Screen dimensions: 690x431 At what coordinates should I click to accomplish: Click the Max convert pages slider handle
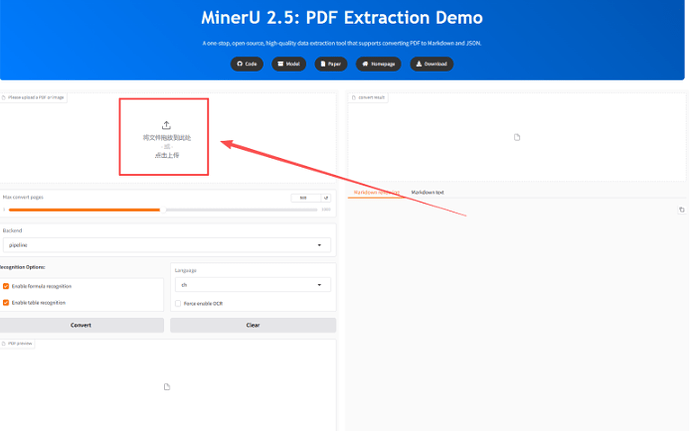click(x=163, y=210)
